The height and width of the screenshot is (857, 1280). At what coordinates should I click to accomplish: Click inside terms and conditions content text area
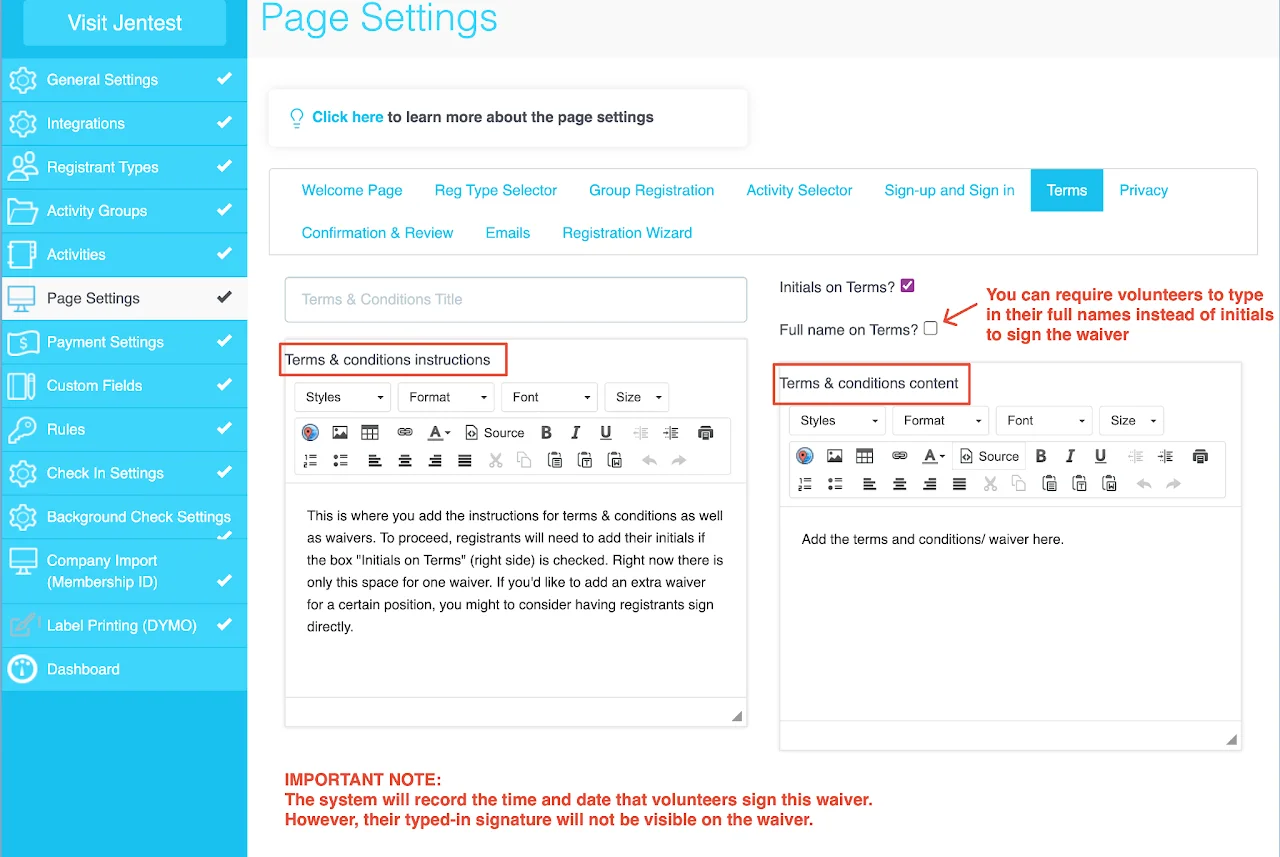tap(1010, 612)
